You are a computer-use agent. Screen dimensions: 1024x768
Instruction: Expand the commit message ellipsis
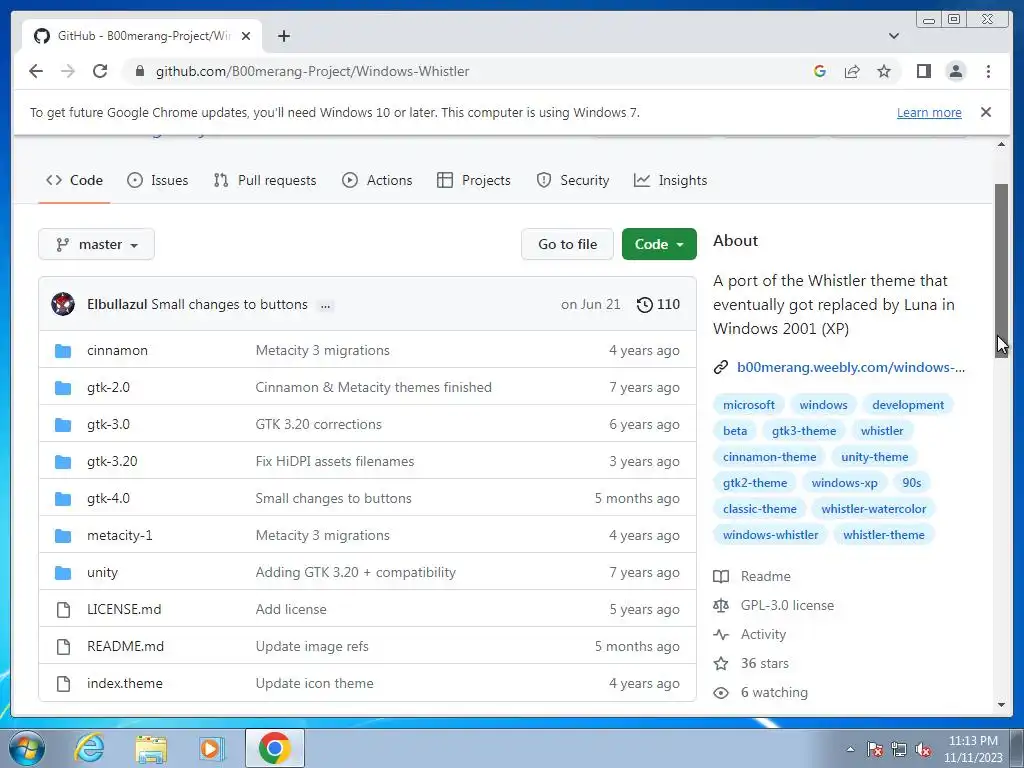(325, 305)
